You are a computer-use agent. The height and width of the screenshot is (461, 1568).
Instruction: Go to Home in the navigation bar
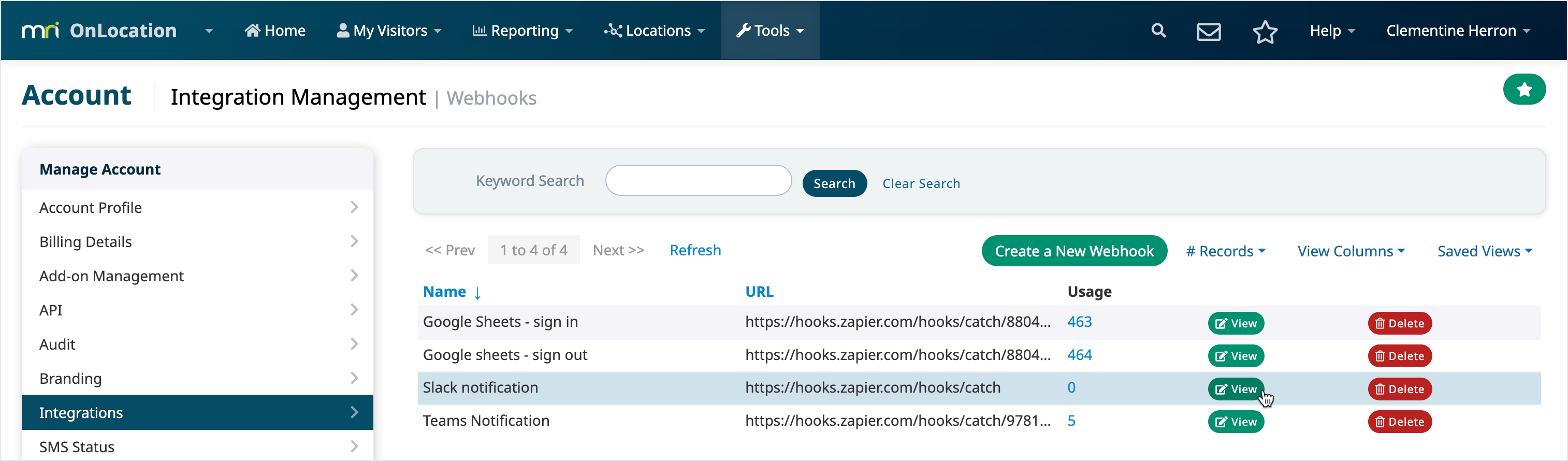click(x=275, y=31)
